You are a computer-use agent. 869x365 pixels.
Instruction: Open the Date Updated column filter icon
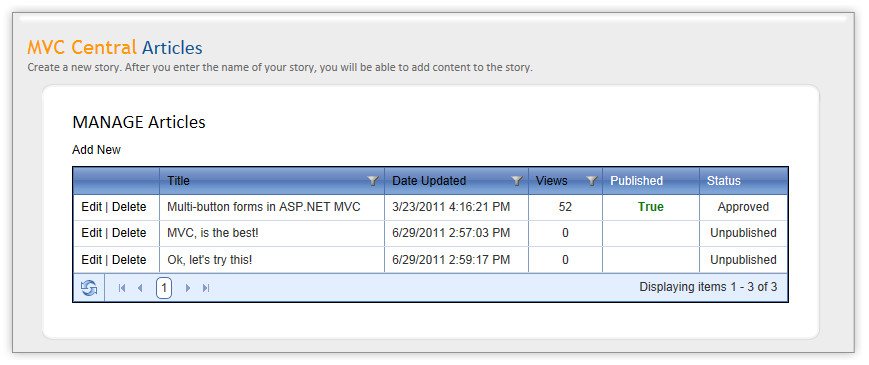tap(517, 181)
